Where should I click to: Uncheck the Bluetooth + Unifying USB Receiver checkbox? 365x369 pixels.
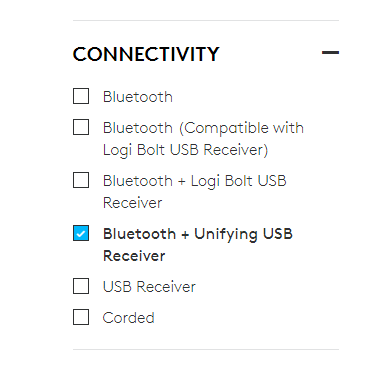point(81,233)
